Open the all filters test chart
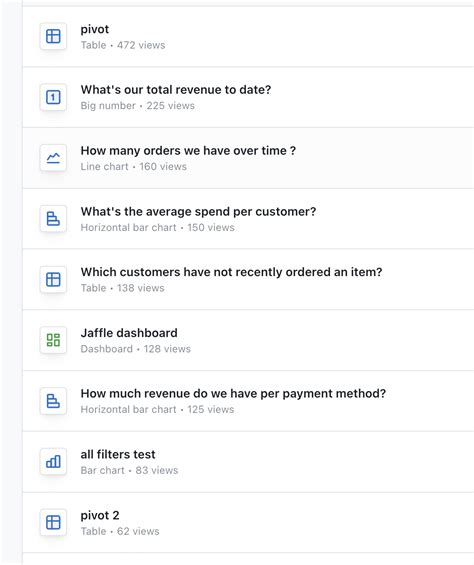 (118, 454)
